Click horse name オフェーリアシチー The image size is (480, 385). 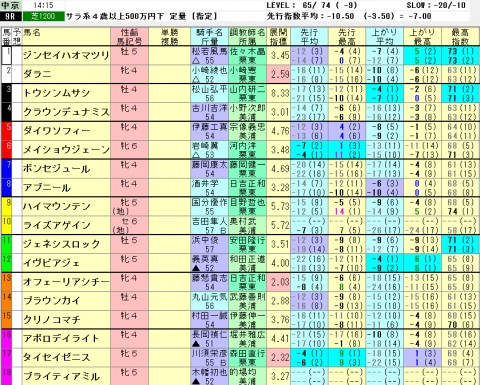click(66, 282)
